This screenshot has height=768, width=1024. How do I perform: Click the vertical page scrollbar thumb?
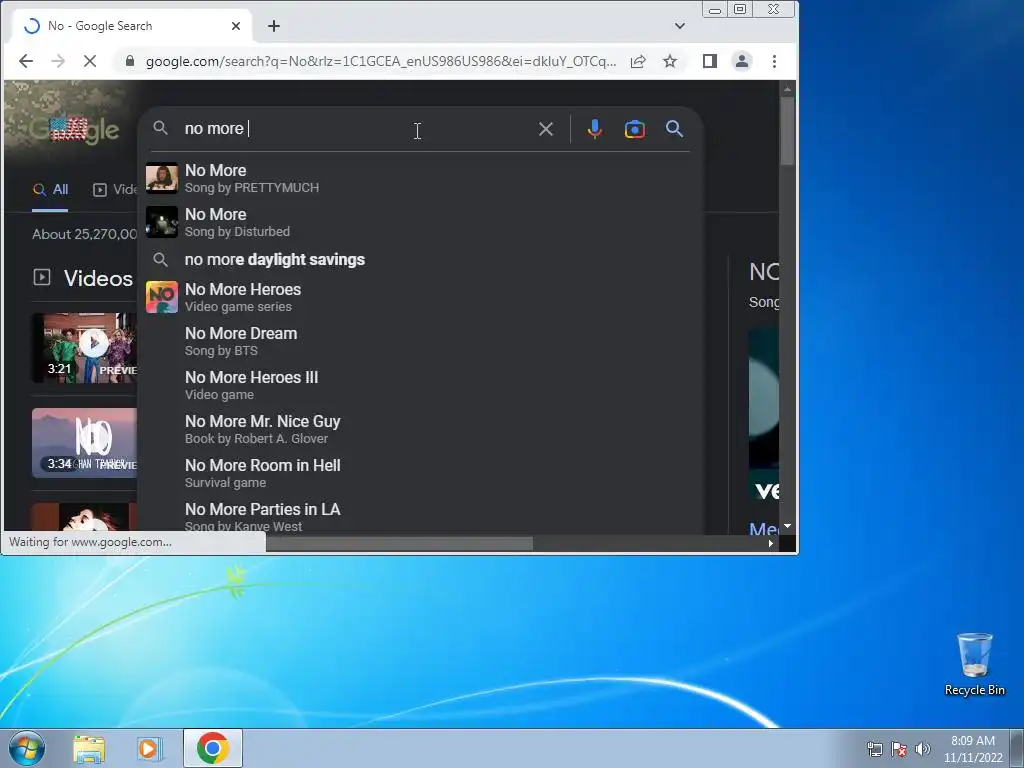(x=787, y=131)
